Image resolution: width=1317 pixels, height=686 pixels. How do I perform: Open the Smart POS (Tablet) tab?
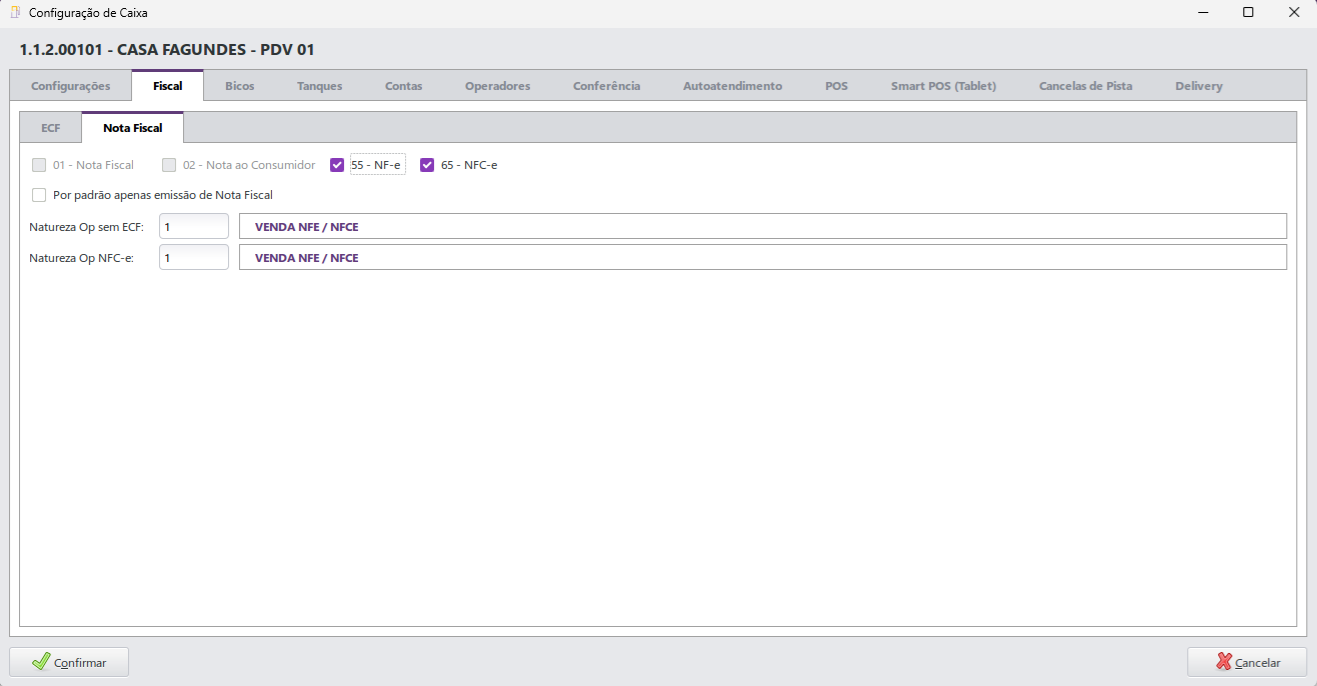(944, 86)
